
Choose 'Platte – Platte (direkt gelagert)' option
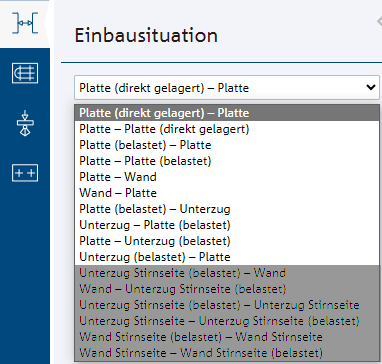[x=227, y=129]
